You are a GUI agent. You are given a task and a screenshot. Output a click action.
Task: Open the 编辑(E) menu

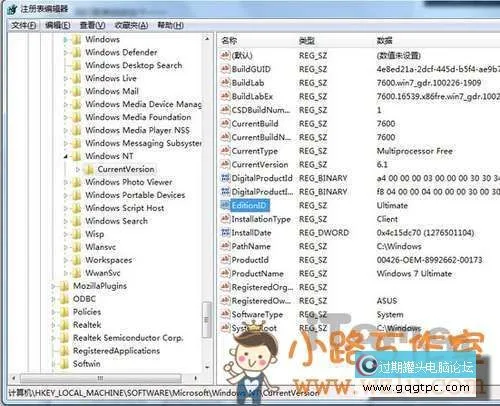(58, 25)
